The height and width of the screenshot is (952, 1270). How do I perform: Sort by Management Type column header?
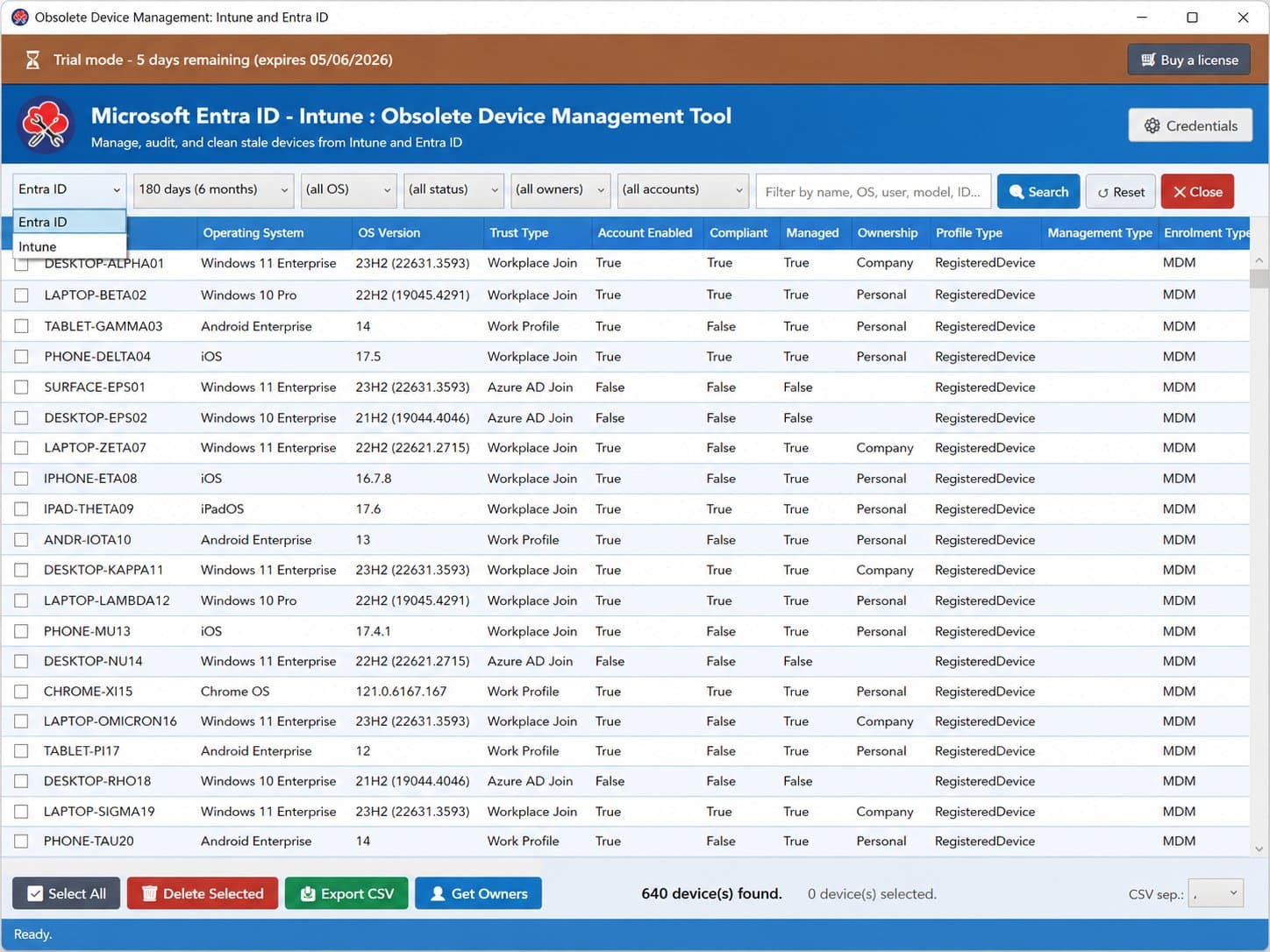(x=1099, y=232)
